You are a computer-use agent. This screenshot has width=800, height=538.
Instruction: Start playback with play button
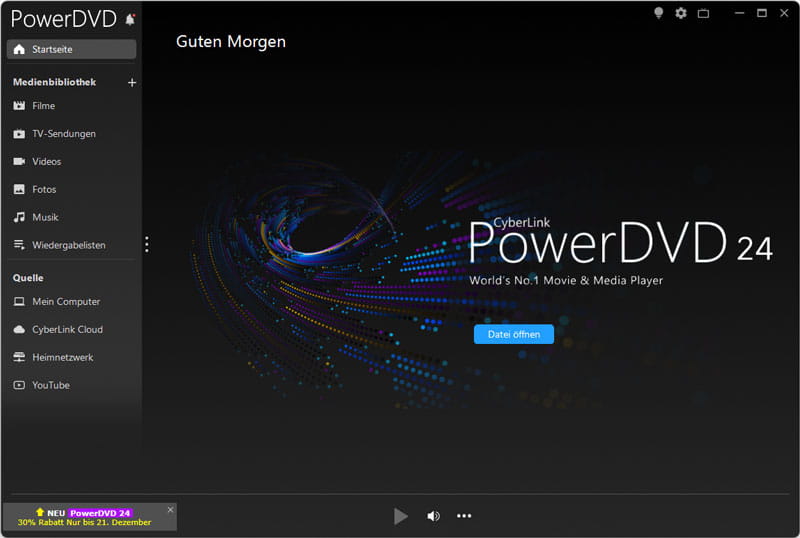tap(401, 516)
